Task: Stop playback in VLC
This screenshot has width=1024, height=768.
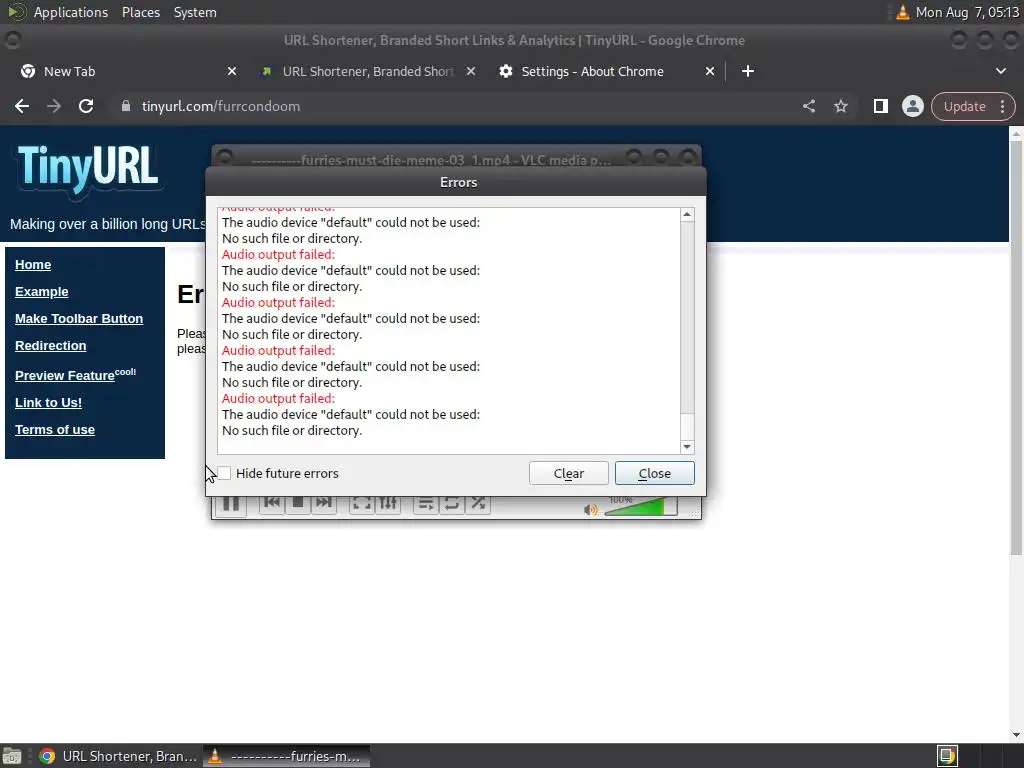Action: [x=298, y=504]
